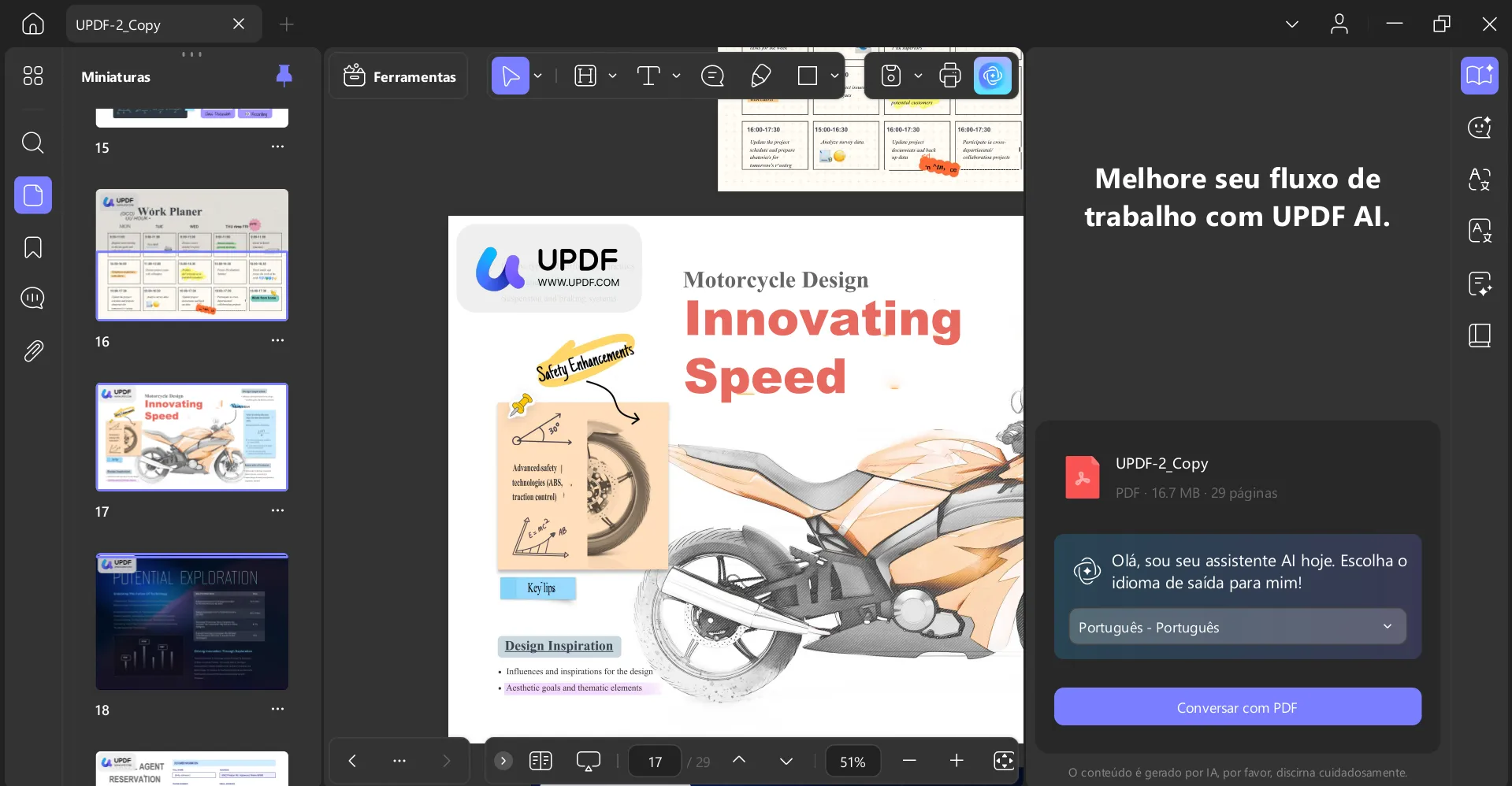Open the bookmarks panel
Image resolution: width=1512 pixels, height=786 pixels.
(x=33, y=247)
